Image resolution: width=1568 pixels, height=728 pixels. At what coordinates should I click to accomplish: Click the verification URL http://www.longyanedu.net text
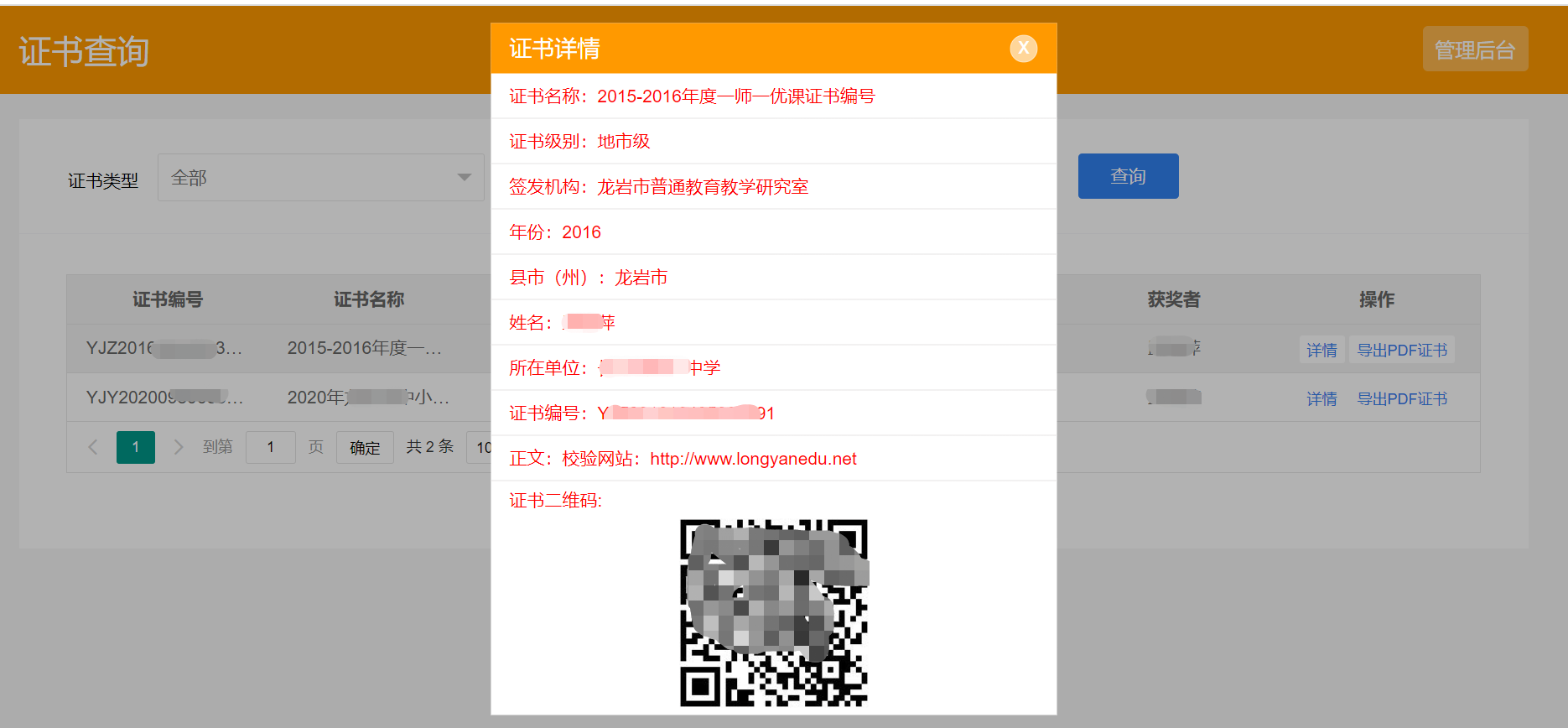[753, 459]
